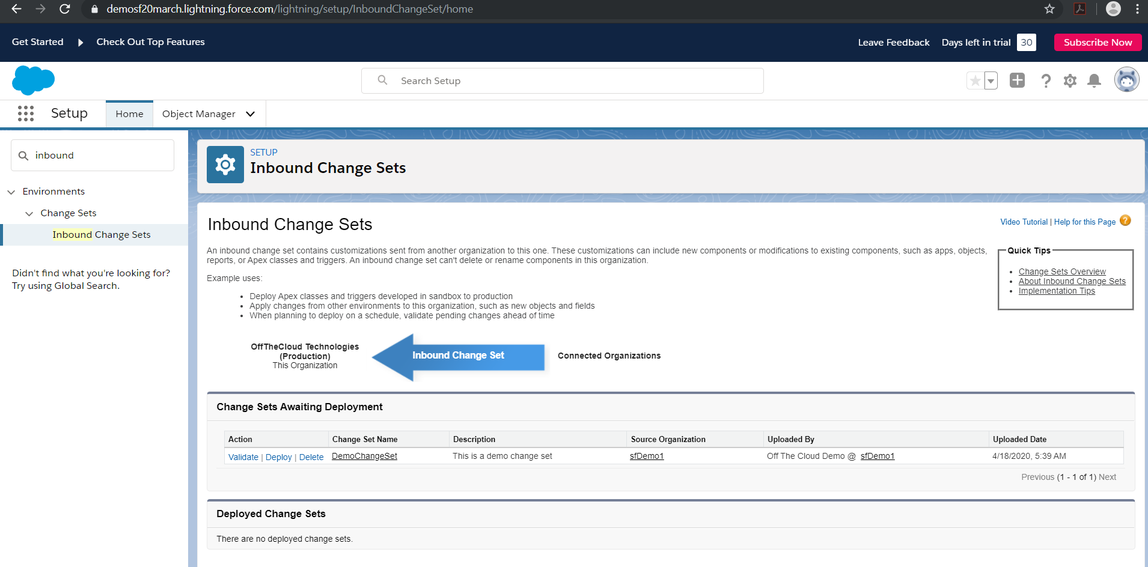1148x567 pixels.
Task: Click the browser back arrow
Action: tap(17, 10)
